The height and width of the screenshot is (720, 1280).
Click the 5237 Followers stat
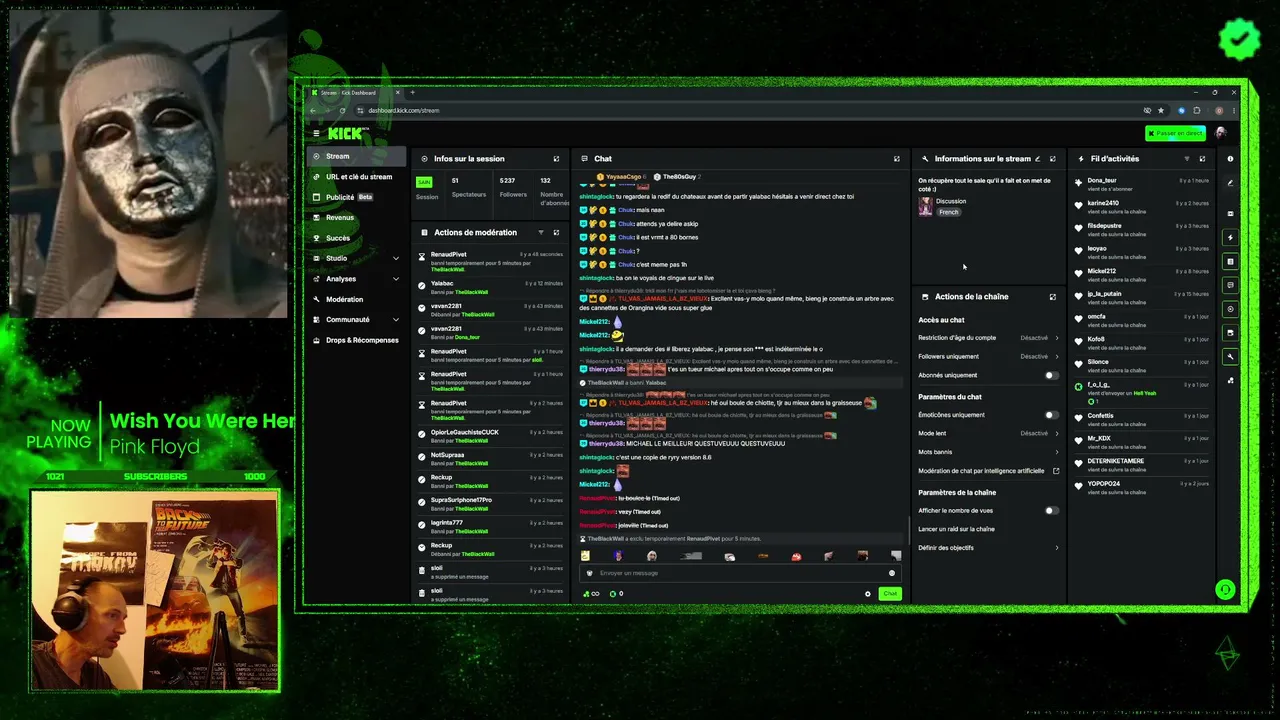(513, 187)
